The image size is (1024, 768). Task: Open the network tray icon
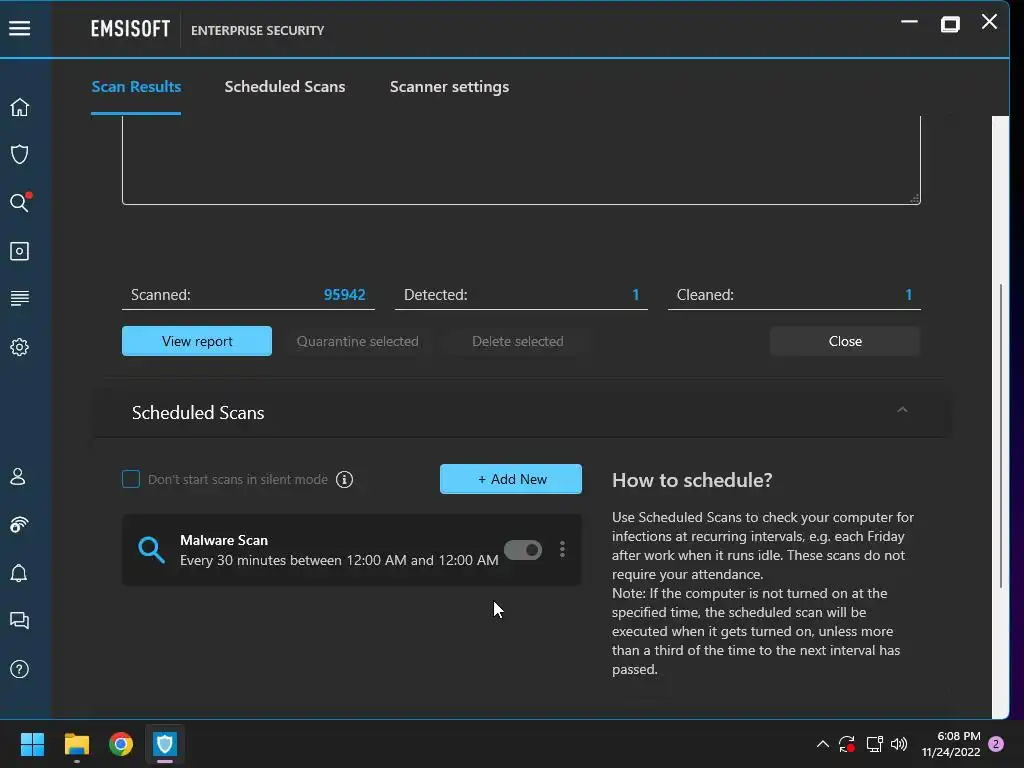874,744
